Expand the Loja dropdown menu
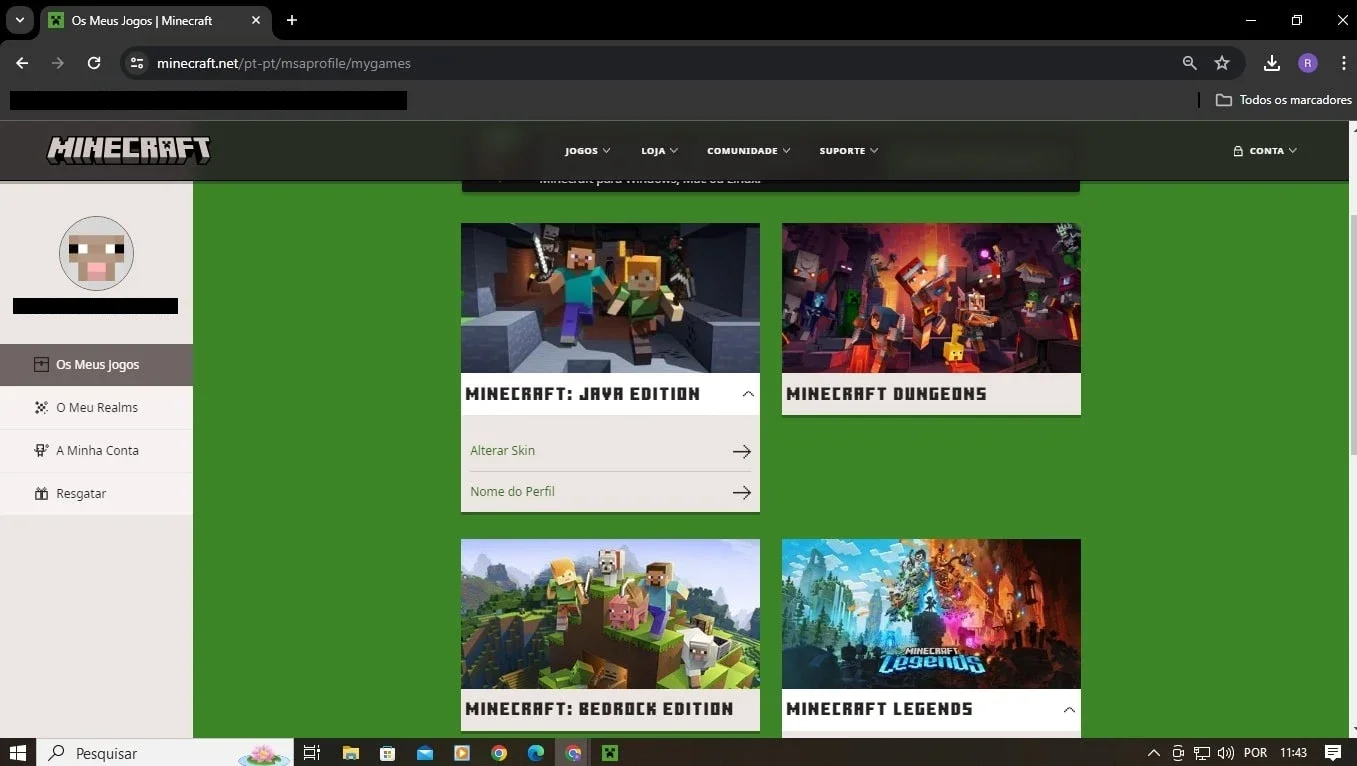Screen dimensions: 1357x766 (x=659, y=151)
